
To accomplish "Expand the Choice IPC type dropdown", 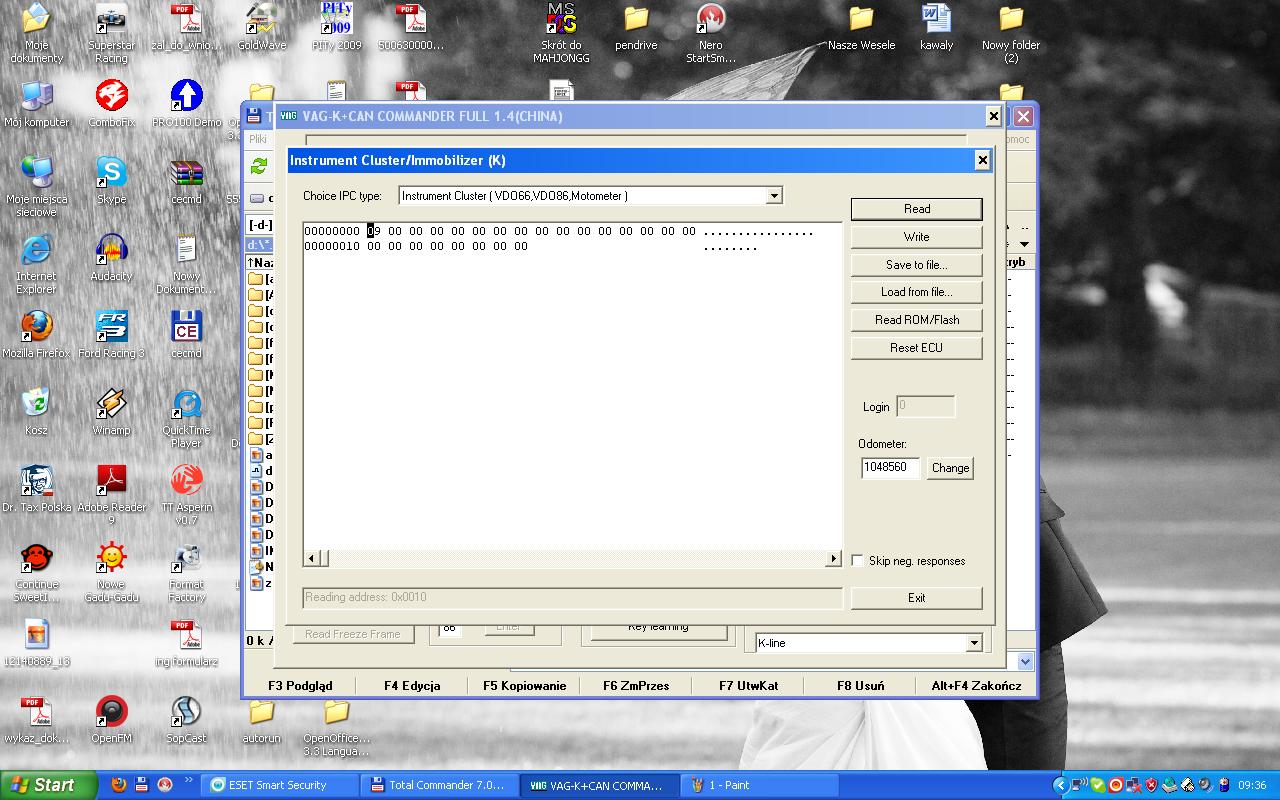I will (774, 196).
